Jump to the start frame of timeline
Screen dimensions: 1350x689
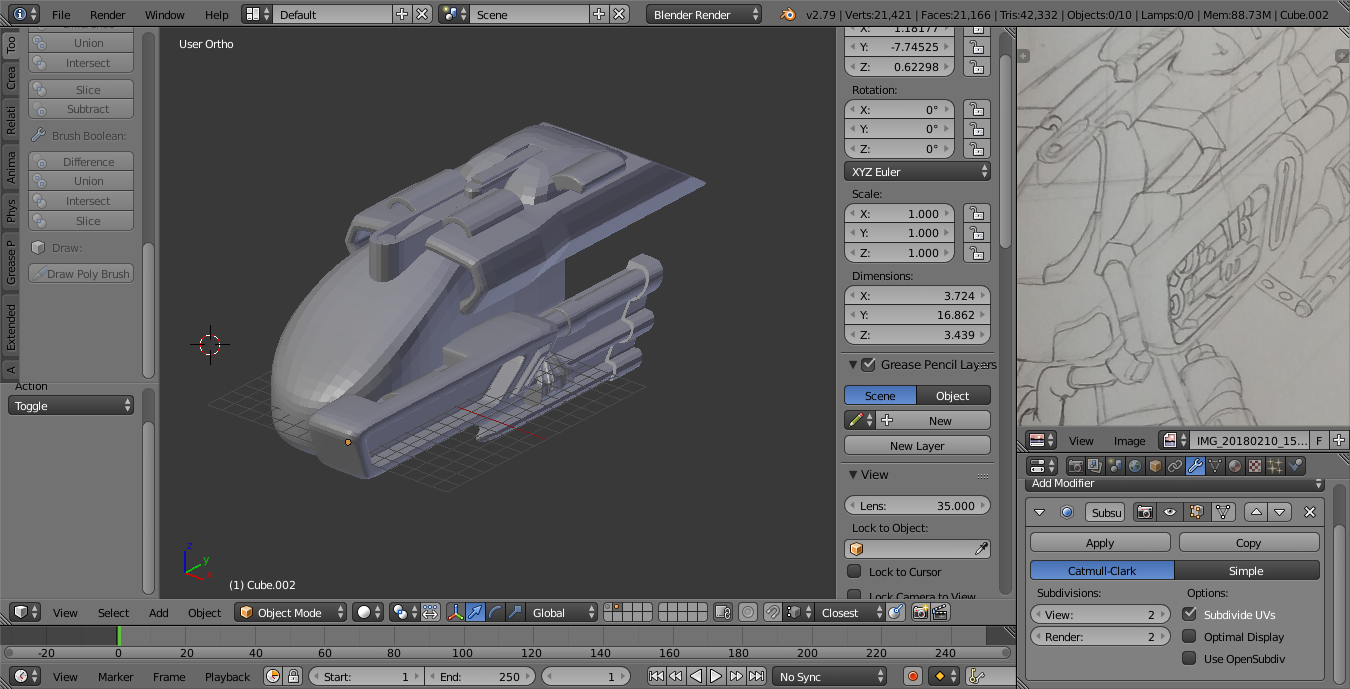(656, 676)
